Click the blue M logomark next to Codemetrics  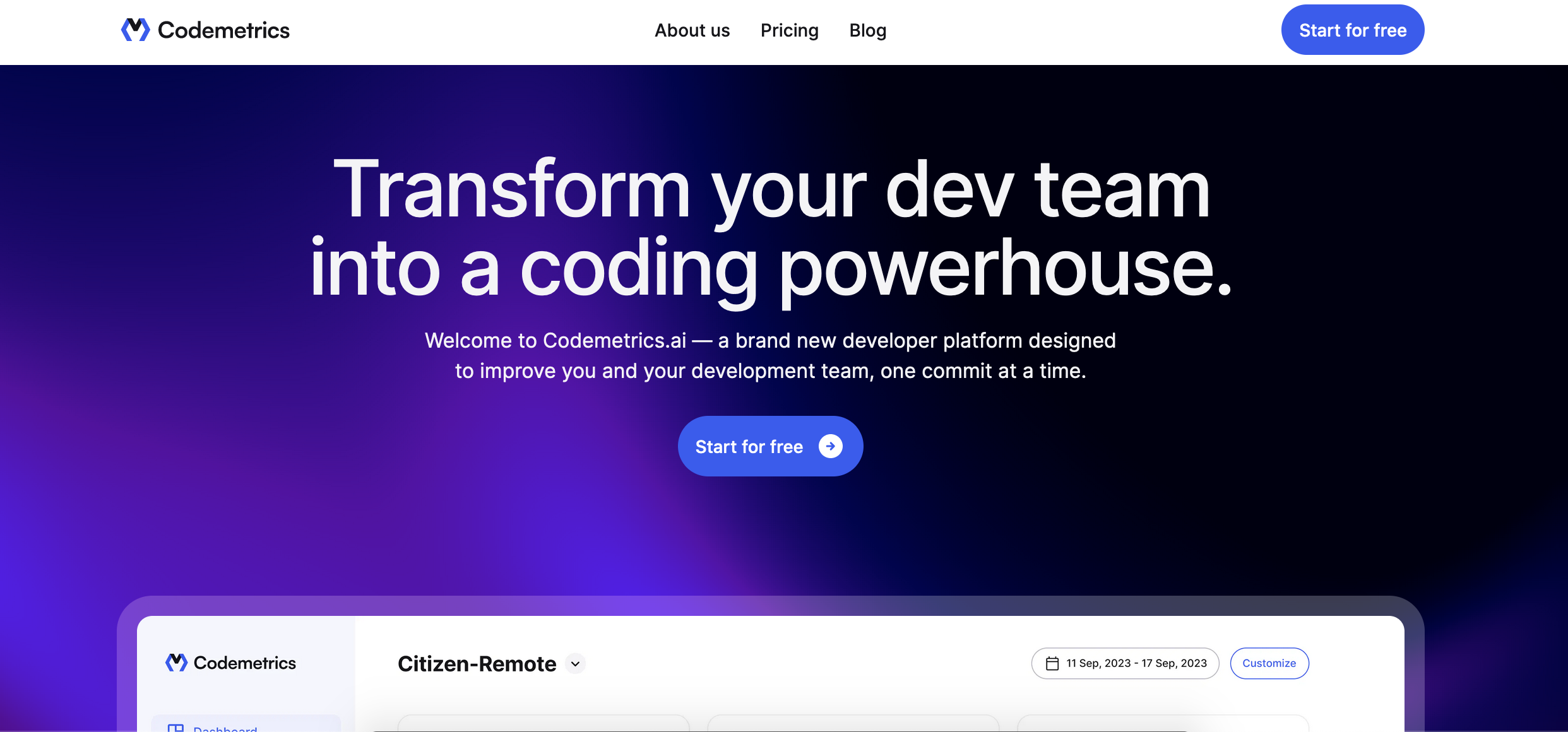[x=136, y=29]
